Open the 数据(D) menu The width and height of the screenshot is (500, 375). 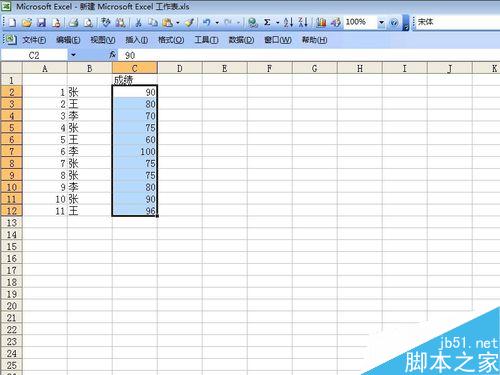coord(241,40)
